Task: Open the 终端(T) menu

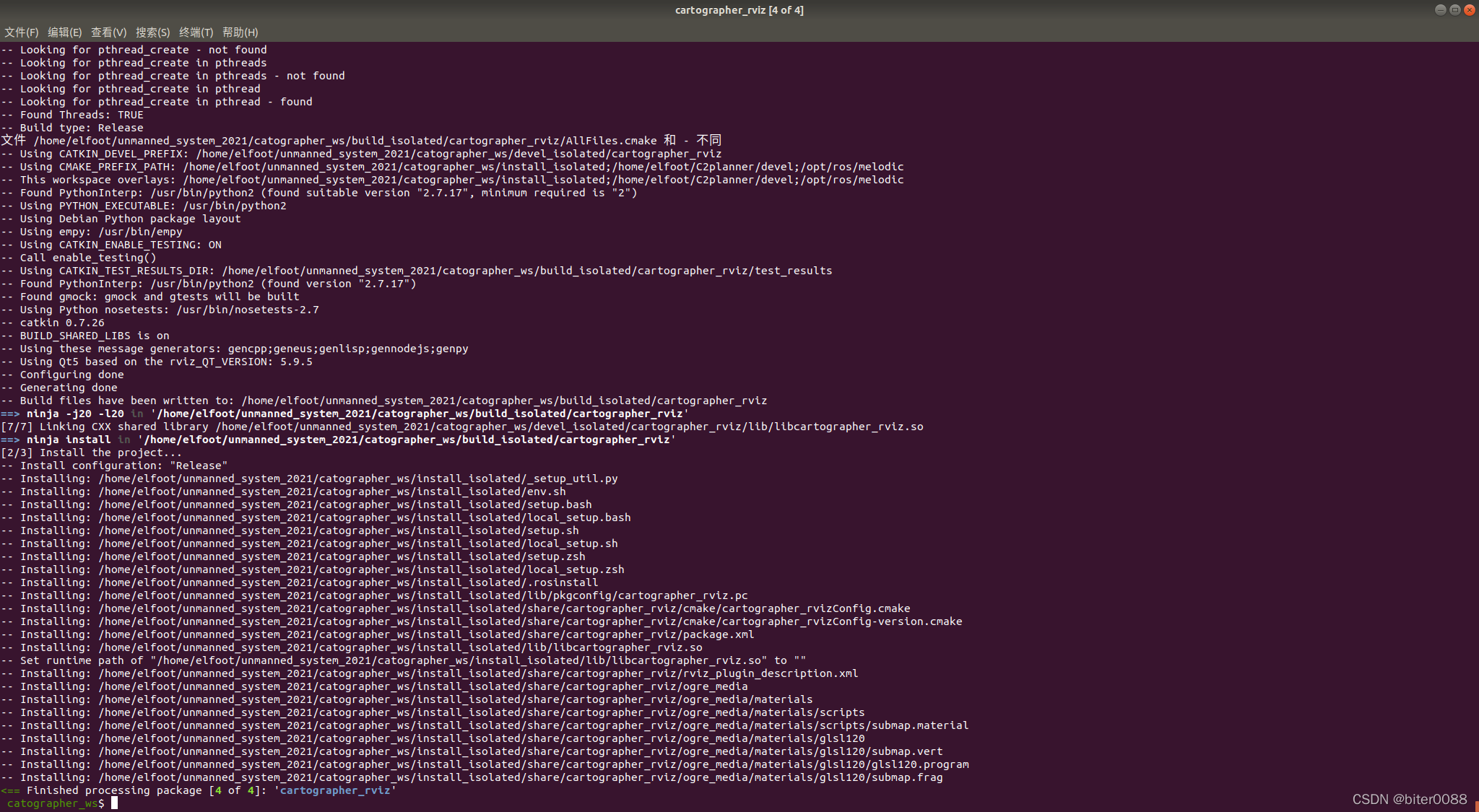Action: 196,32
